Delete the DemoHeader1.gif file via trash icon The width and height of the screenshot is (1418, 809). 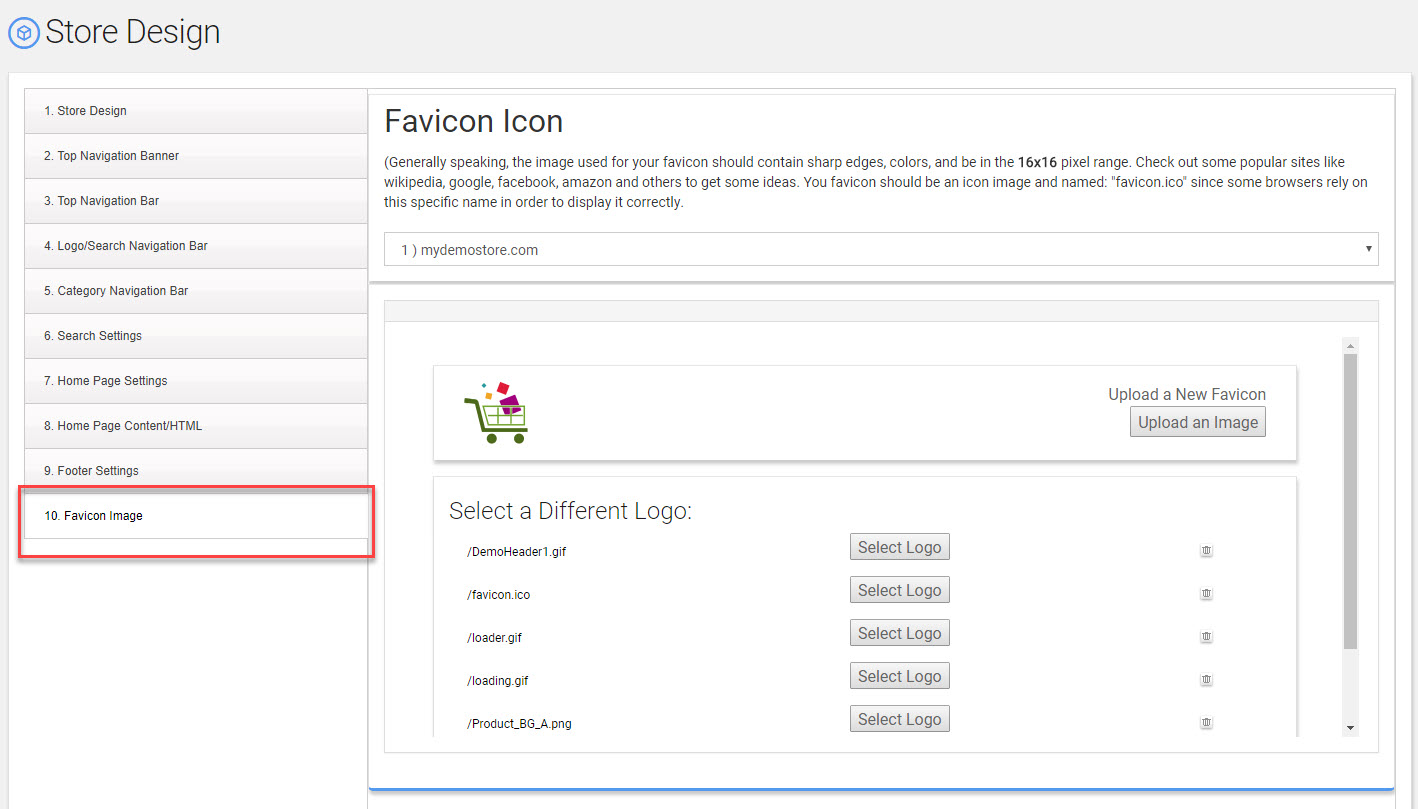click(1206, 550)
